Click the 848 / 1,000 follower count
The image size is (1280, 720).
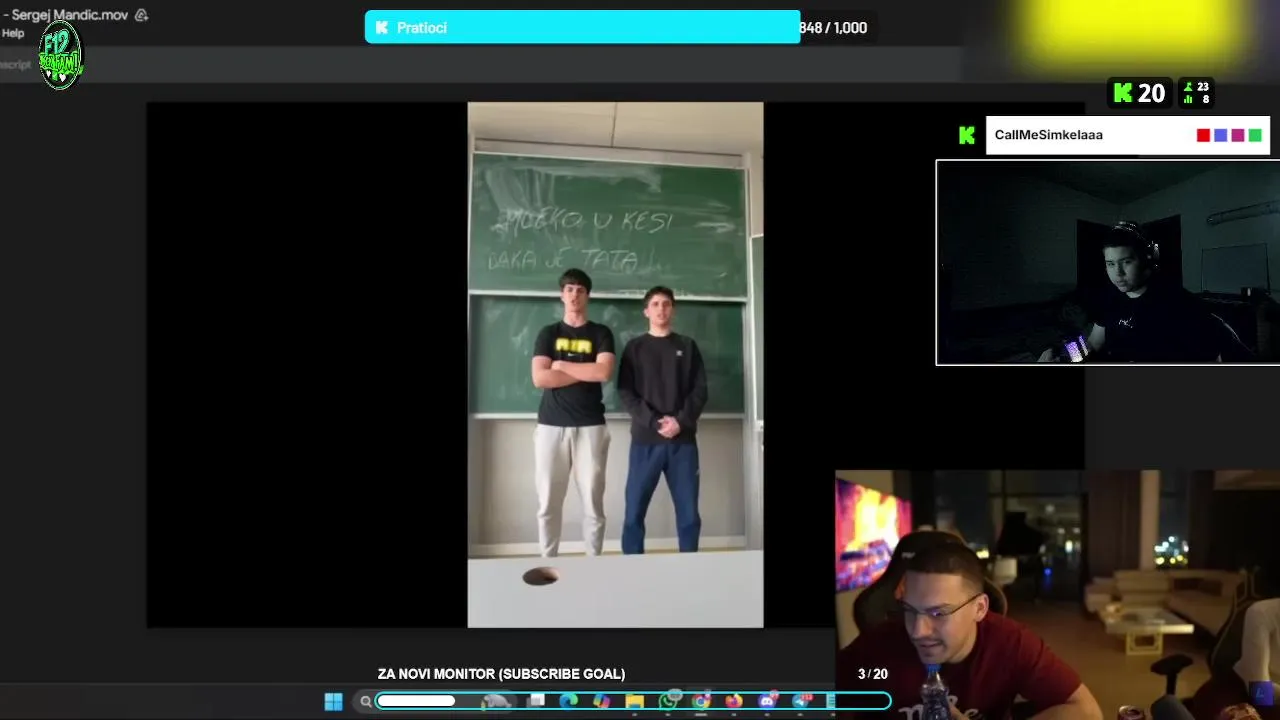coord(833,28)
